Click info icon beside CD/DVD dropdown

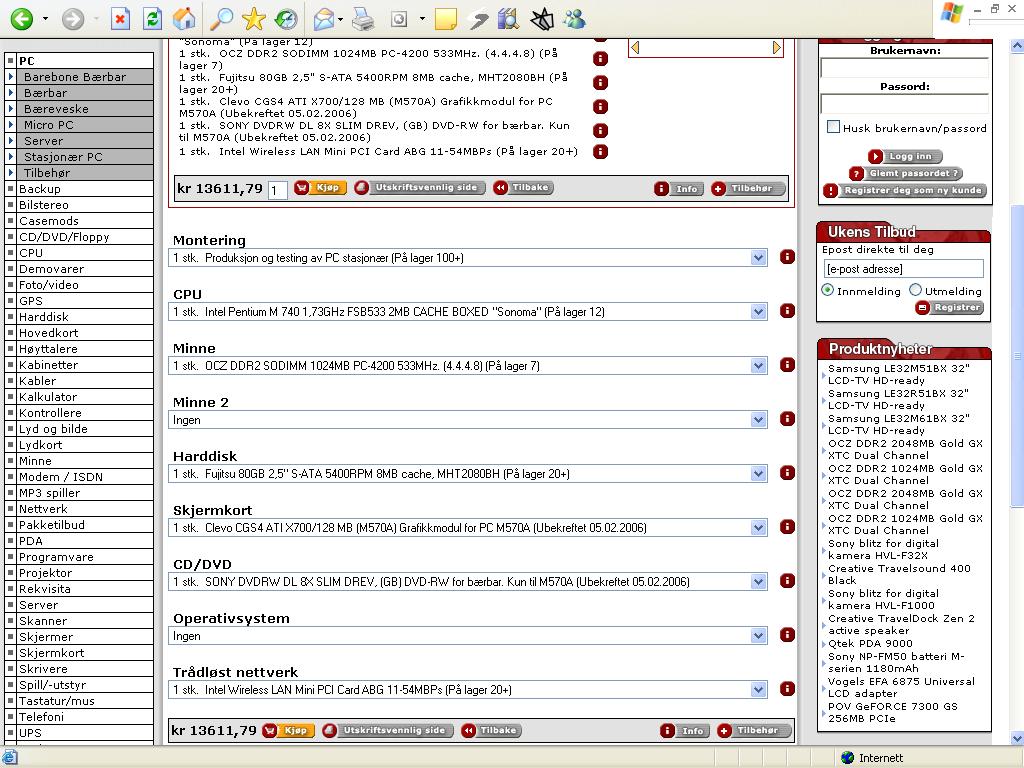click(x=788, y=581)
